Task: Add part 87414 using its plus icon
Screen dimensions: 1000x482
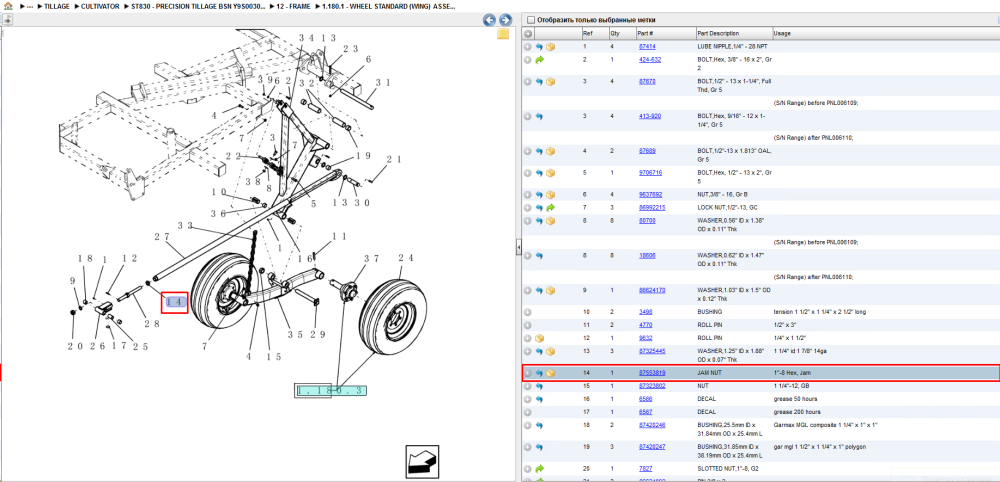Action: (527, 47)
